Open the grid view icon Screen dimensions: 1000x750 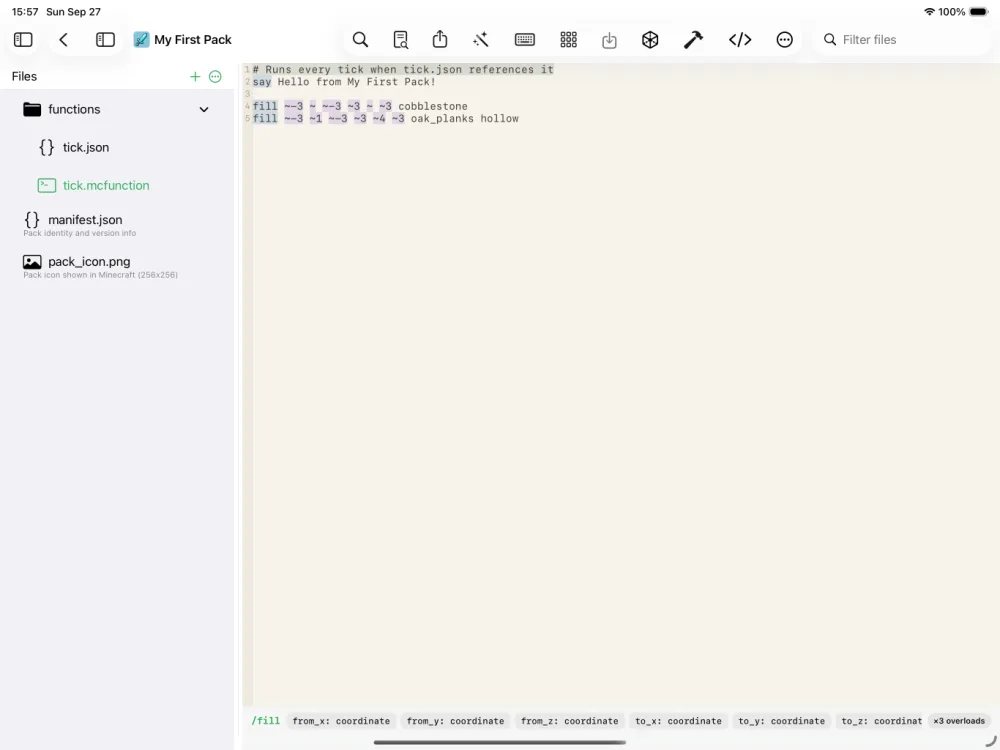(568, 40)
